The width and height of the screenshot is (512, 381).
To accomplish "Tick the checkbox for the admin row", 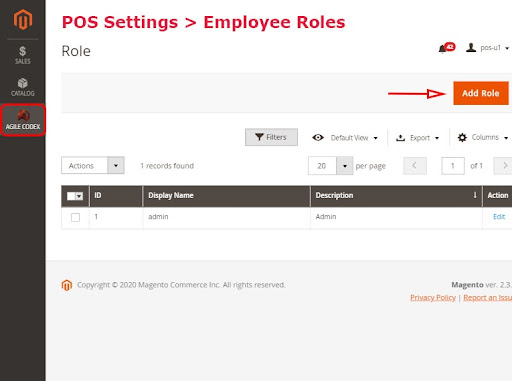I will pyautogui.click(x=75, y=217).
